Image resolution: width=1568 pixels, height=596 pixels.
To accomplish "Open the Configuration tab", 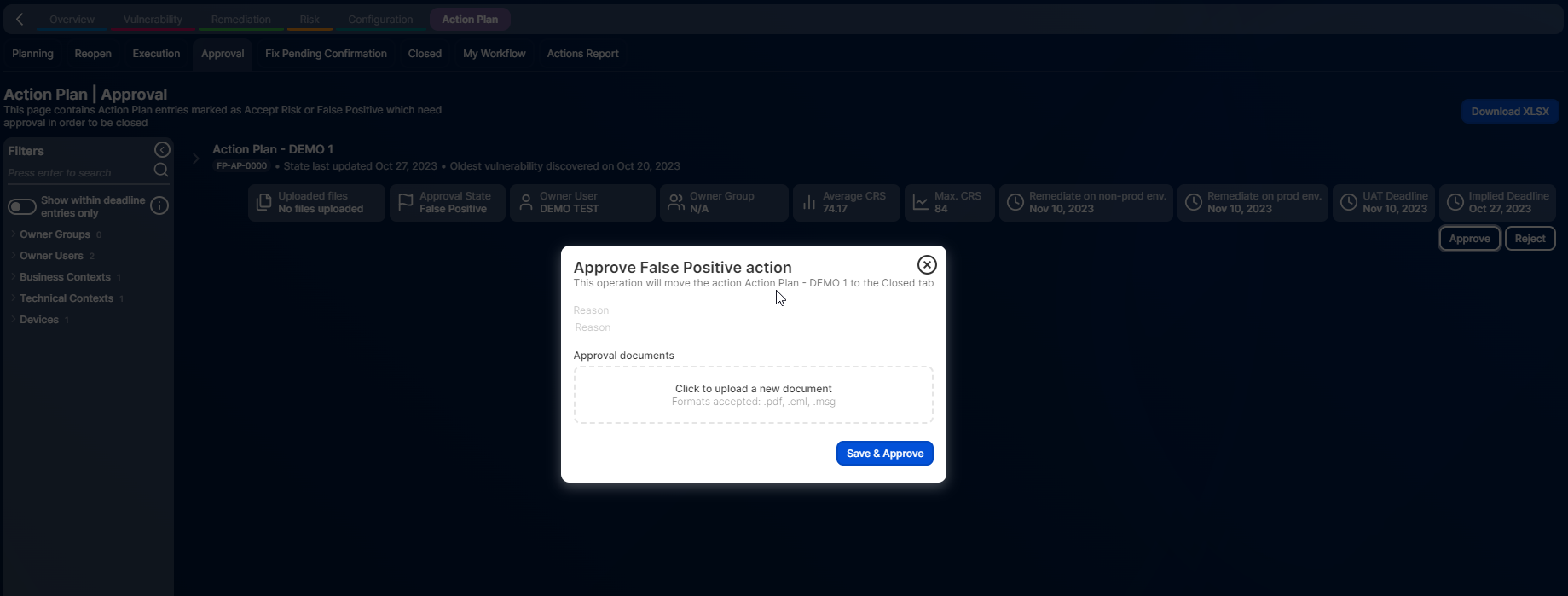I will (380, 19).
